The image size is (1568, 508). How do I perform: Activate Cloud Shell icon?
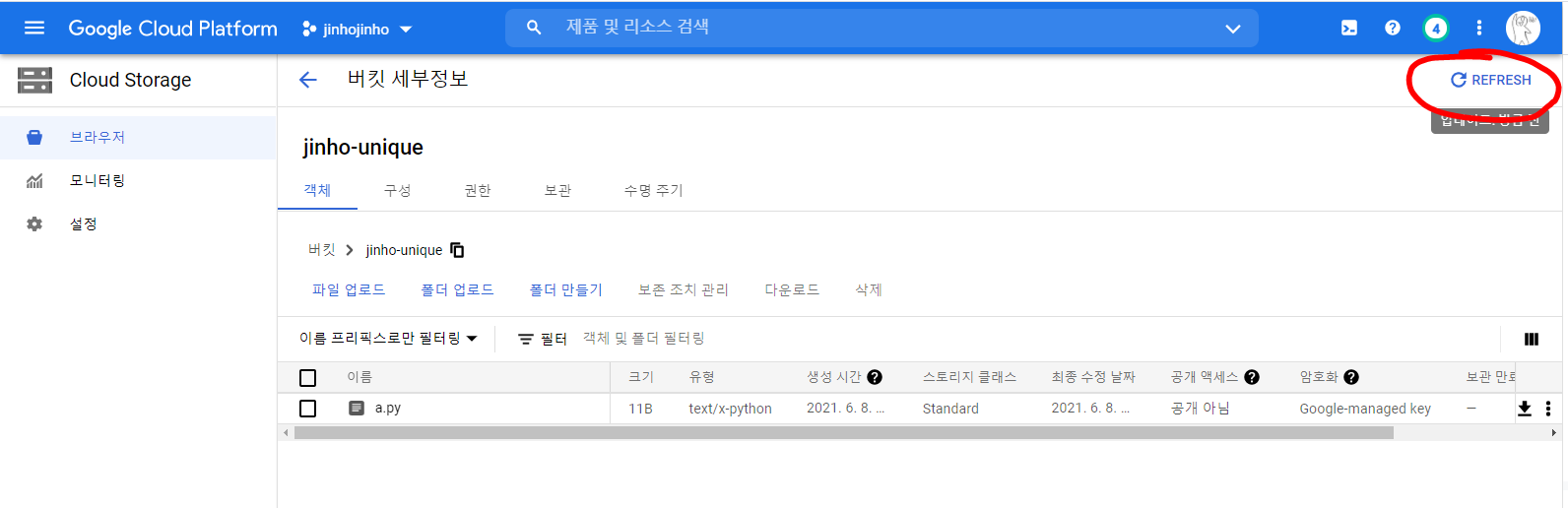point(1348,28)
